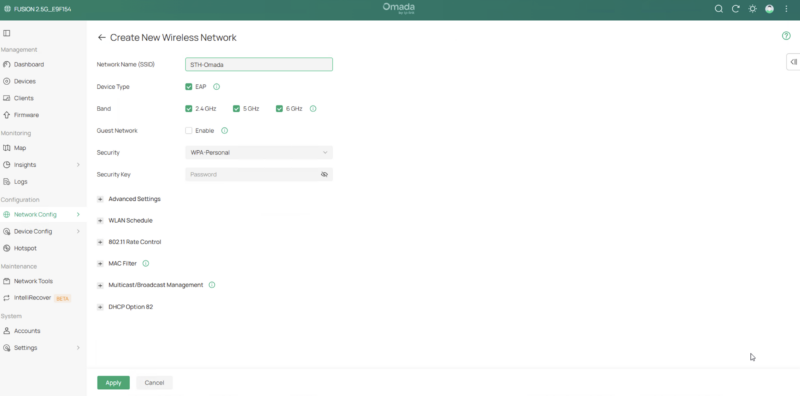Click the info icon next to Guest Network Enable
This screenshot has width=800, height=396.
pyautogui.click(x=224, y=131)
